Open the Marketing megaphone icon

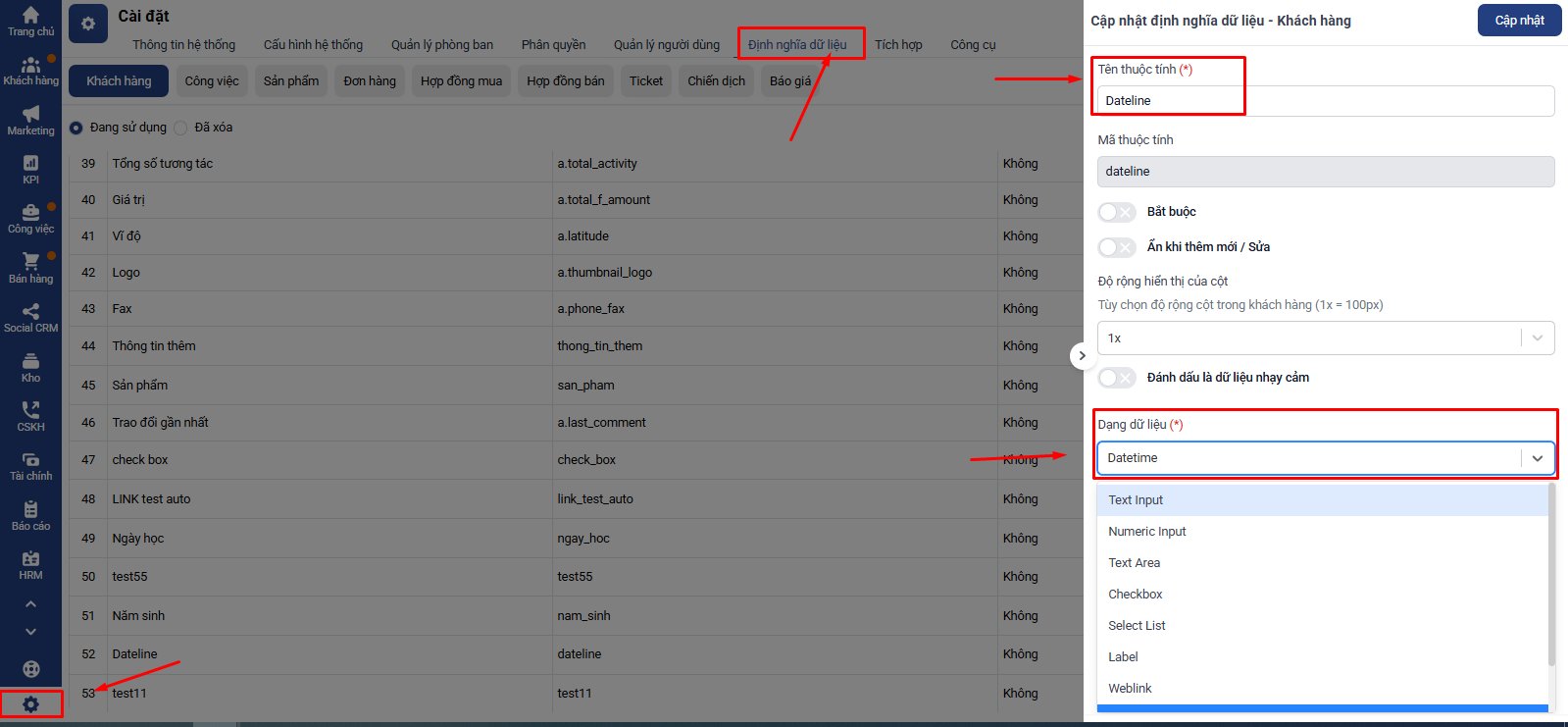[30, 115]
